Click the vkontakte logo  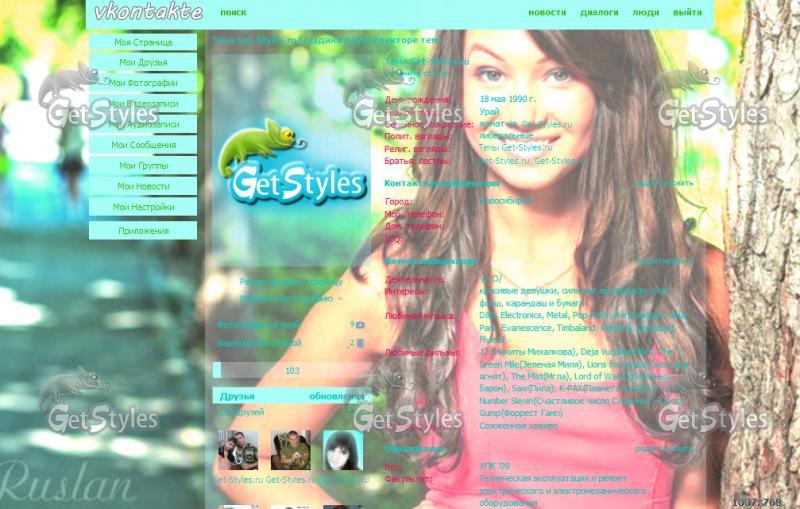click(x=147, y=12)
